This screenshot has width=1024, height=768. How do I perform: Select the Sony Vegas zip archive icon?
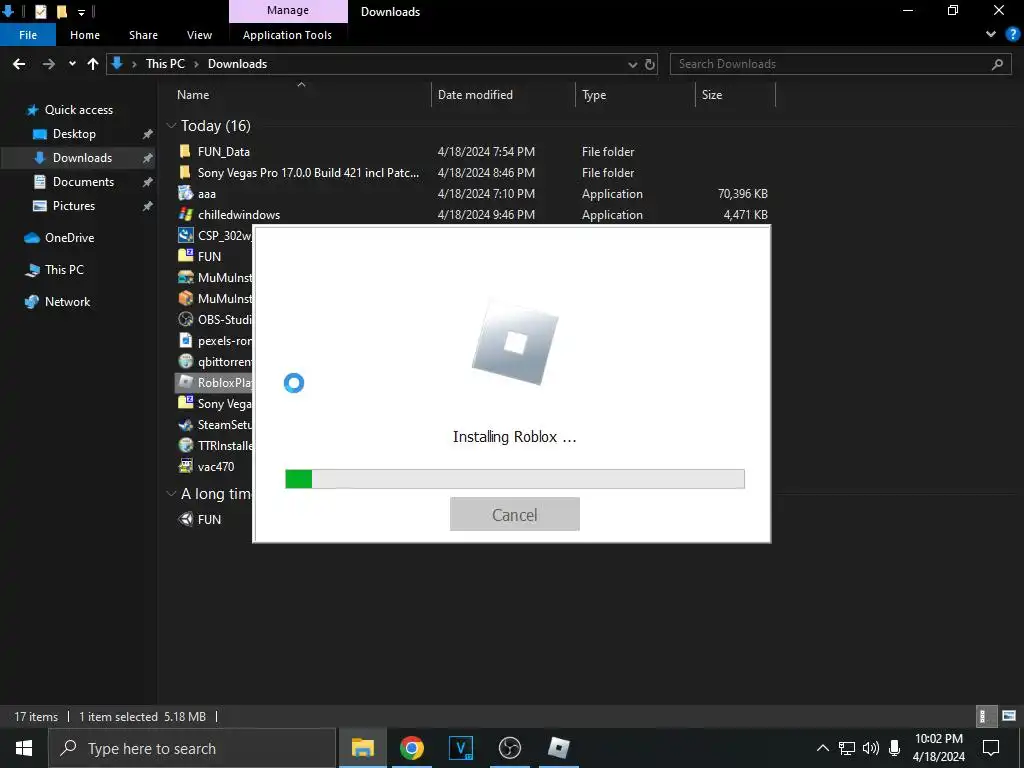[185, 403]
